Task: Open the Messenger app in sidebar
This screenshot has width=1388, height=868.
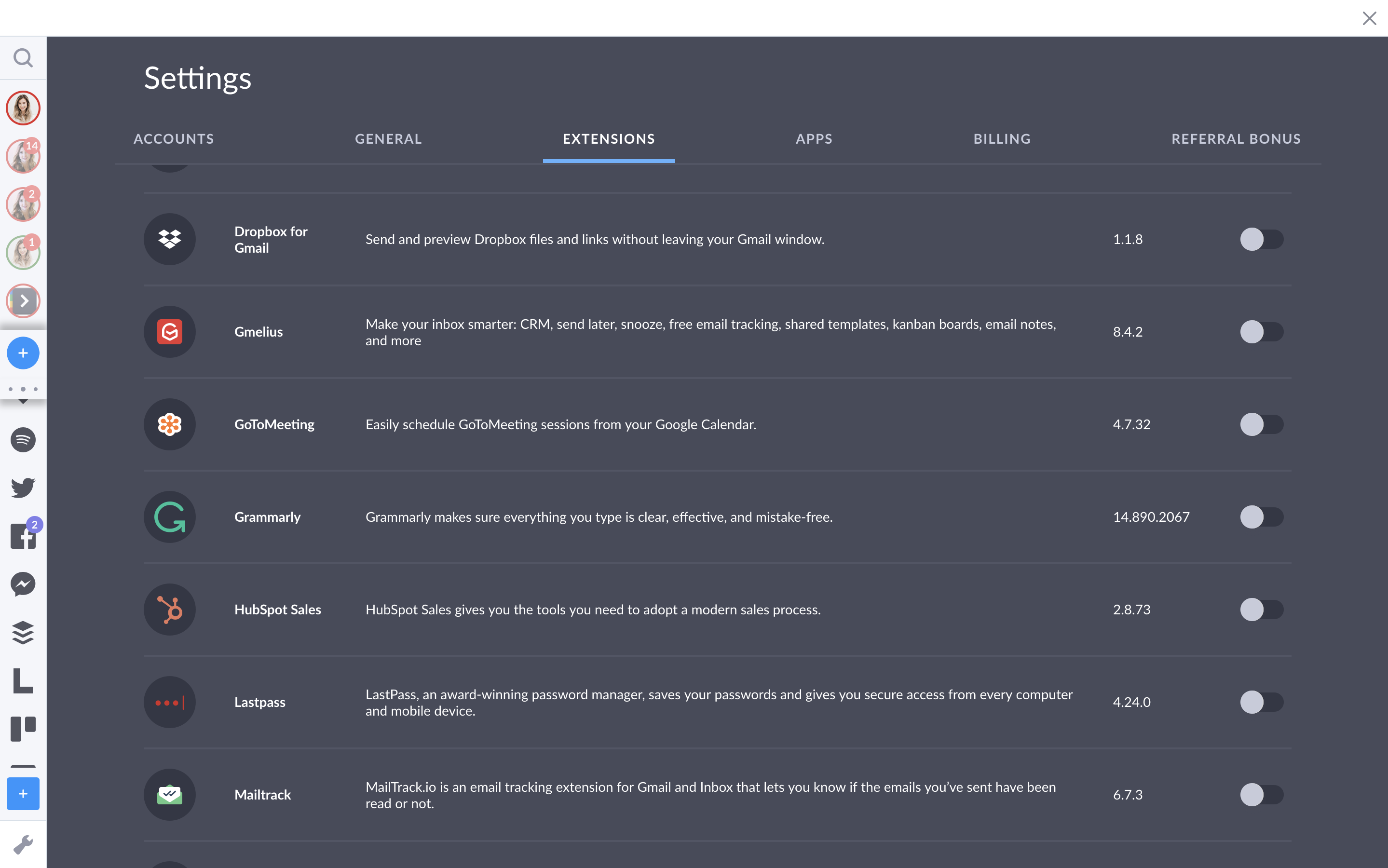Action: [x=23, y=584]
